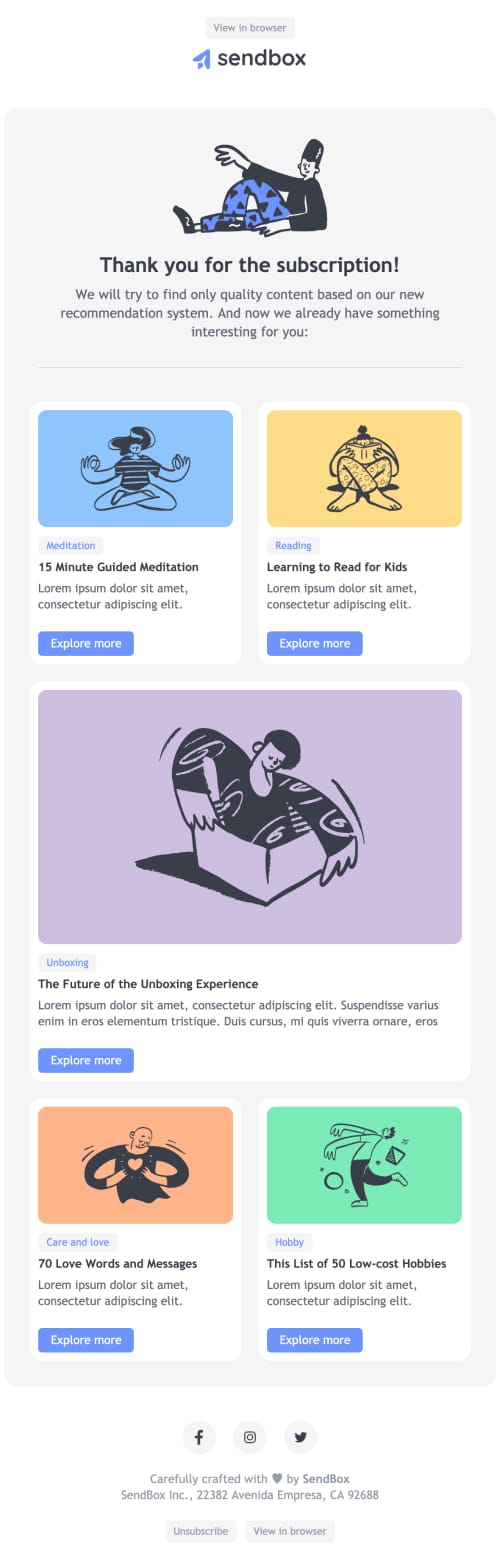The height and width of the screenshot is (1551, 500).
Task: Click View in browser at top
Action: (250, 28)
